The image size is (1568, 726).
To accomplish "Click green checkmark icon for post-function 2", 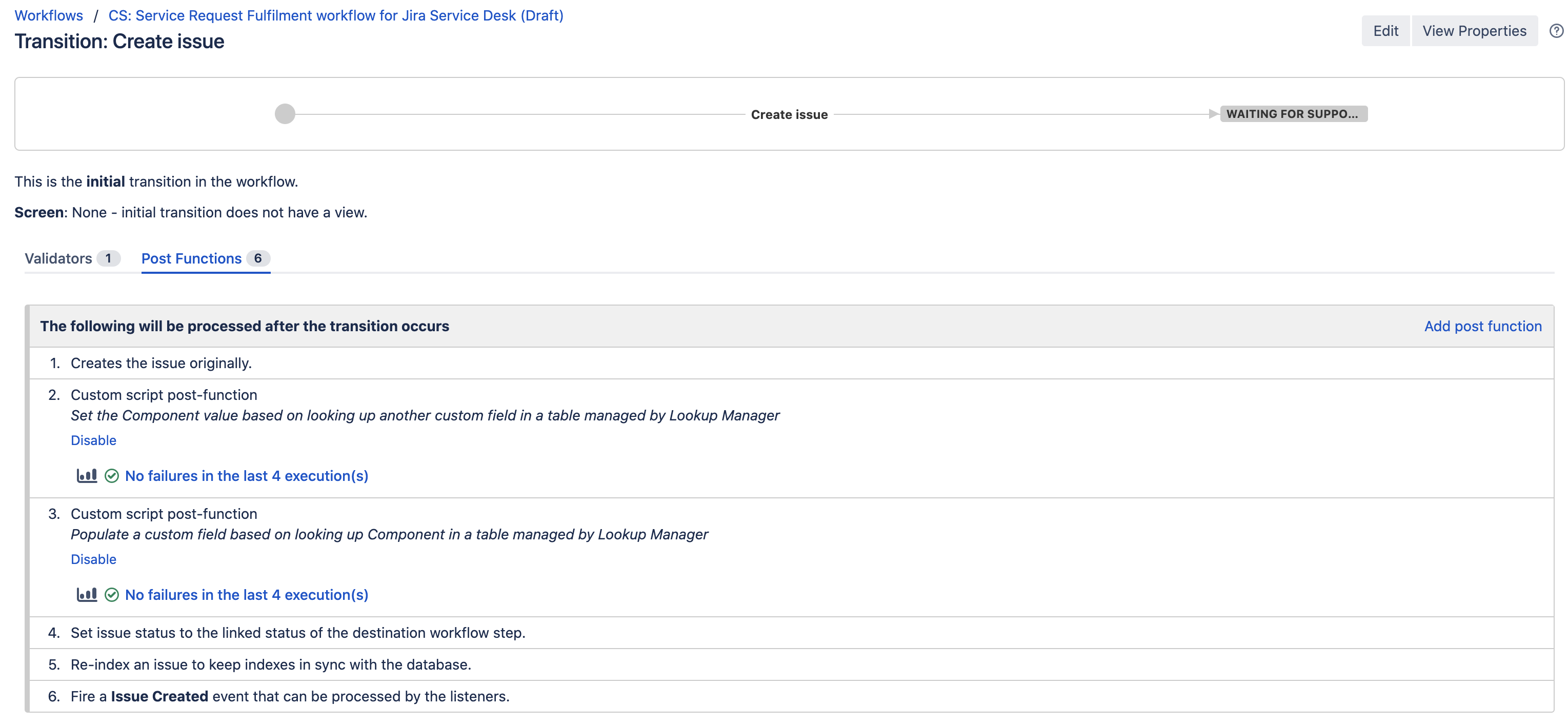I will point(111,476).
